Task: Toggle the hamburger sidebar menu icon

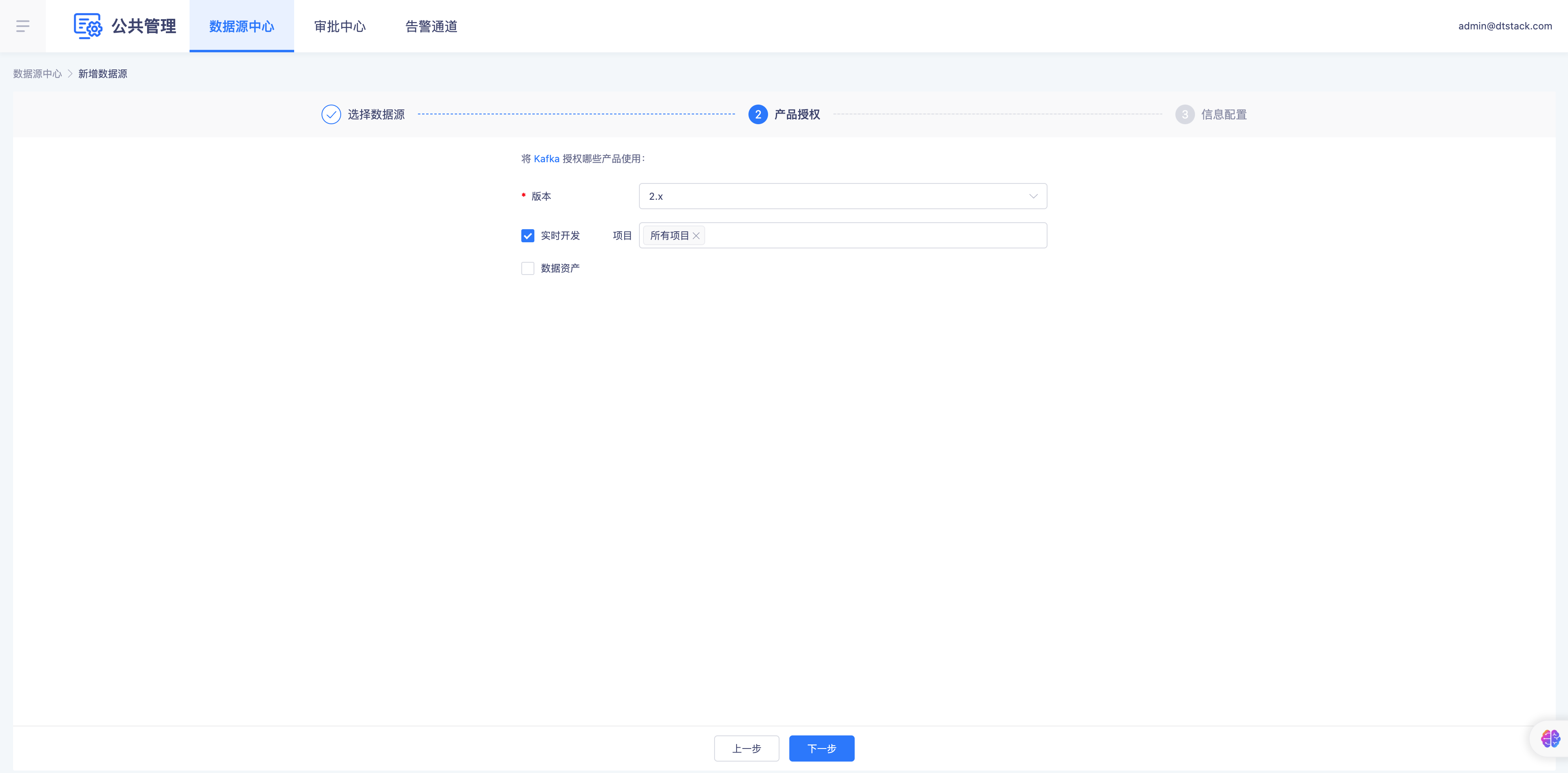Action: 22,26
